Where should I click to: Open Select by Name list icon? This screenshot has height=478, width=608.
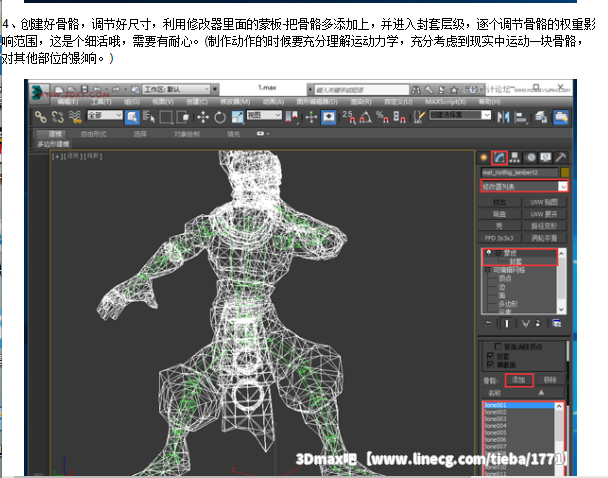point(149,117)
